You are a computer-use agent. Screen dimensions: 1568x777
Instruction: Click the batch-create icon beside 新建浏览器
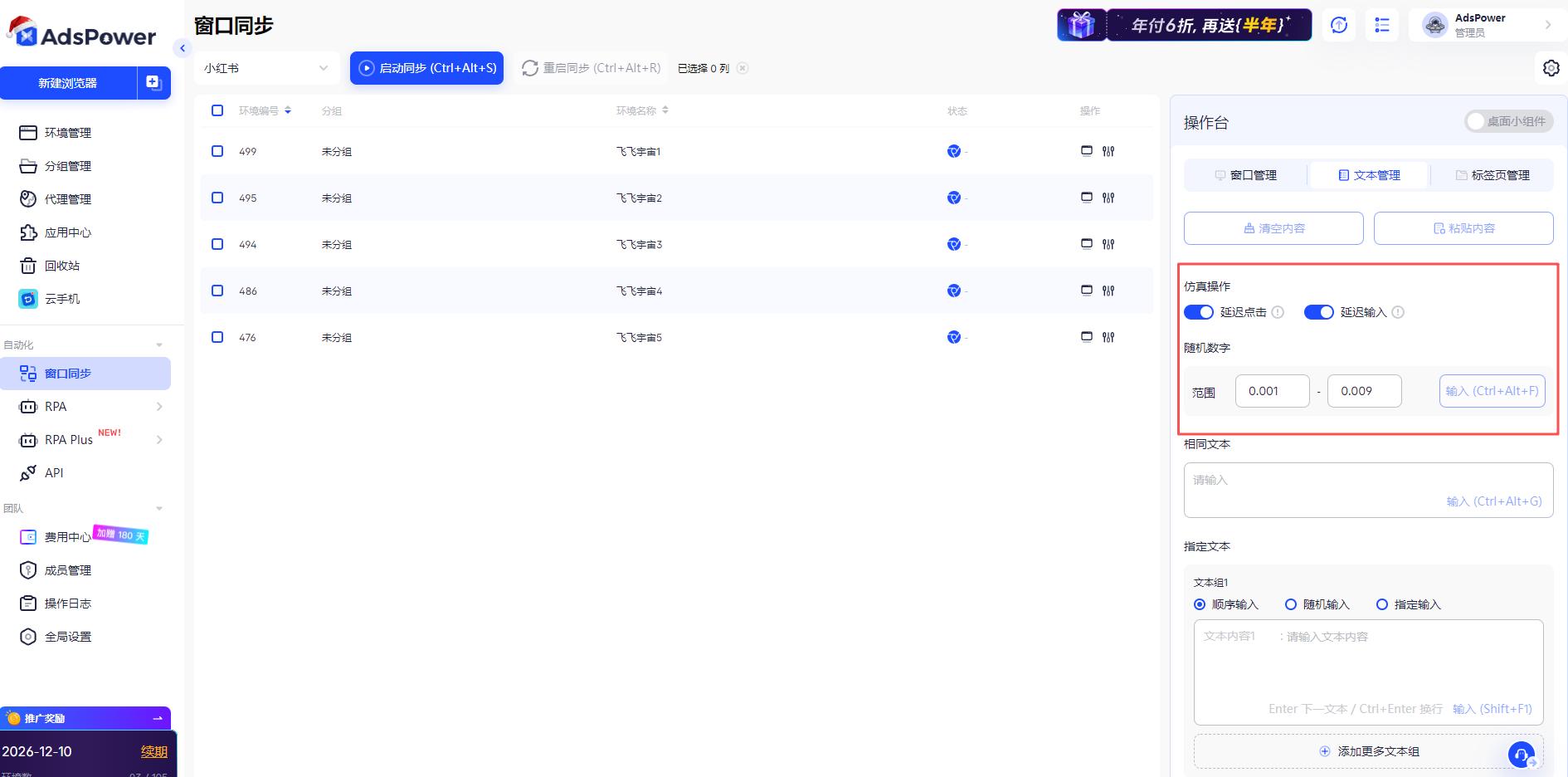pos(153,82)
